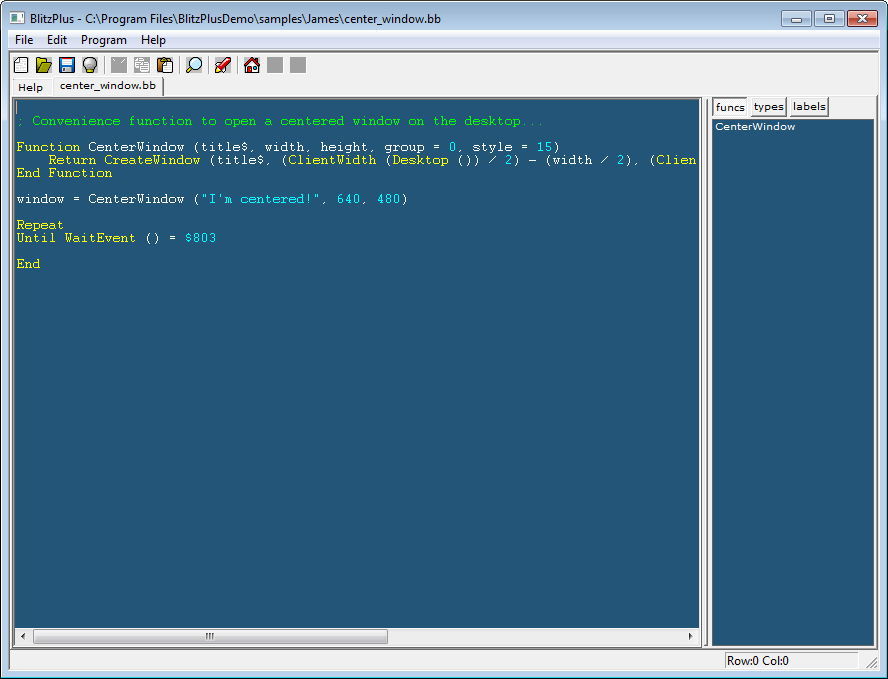The height and width of the screenshot is (679, 888).
Task: Click the light bulb toolbar icon
Action: point(90,65)
